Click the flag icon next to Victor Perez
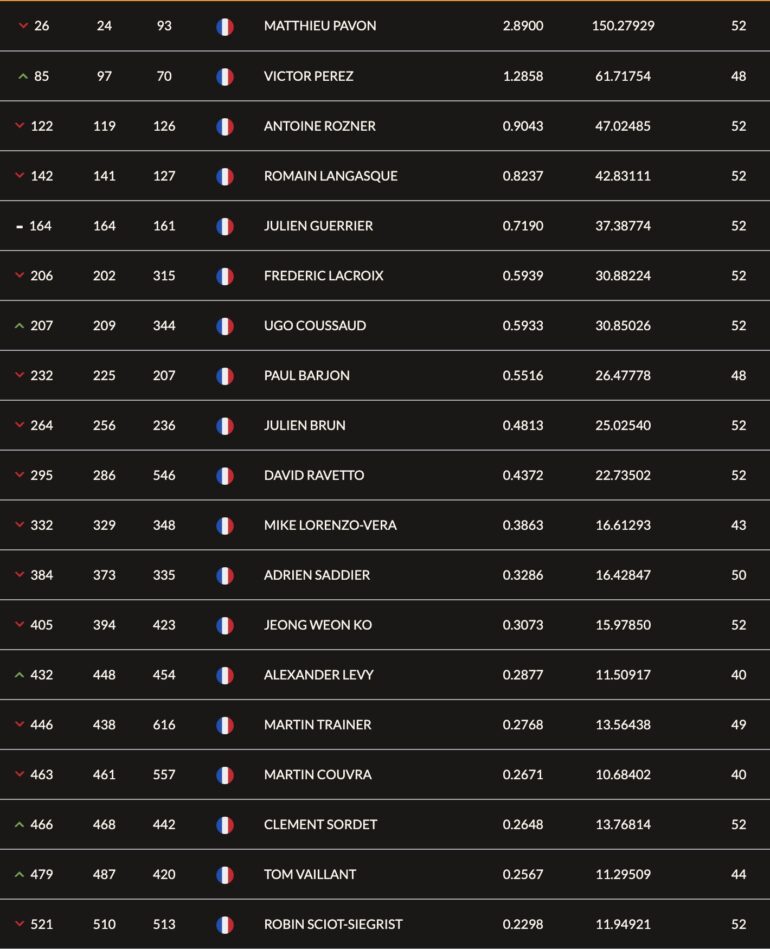 225,76
